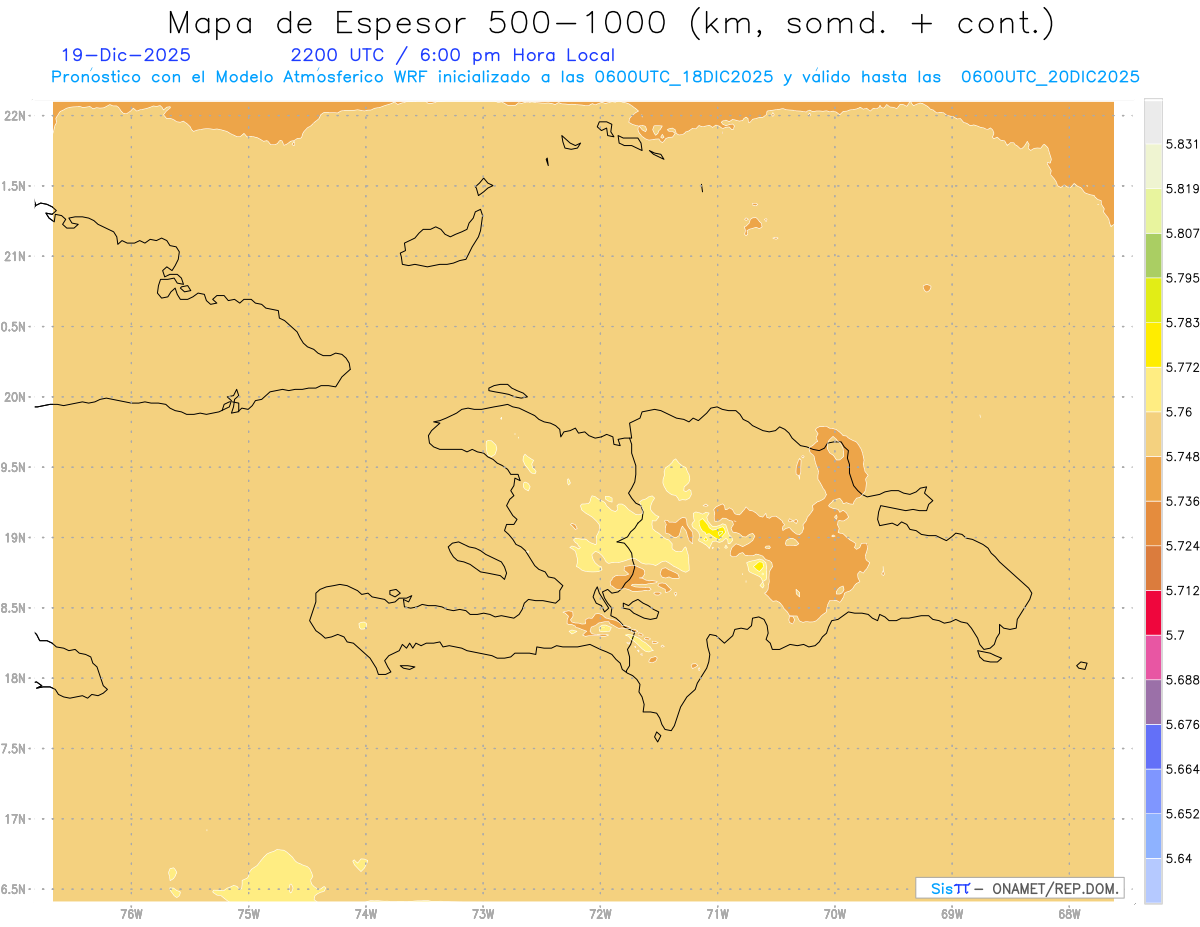Click the legend value 5.819
The image size is (1200, 927).
[x=1182, y=188]
